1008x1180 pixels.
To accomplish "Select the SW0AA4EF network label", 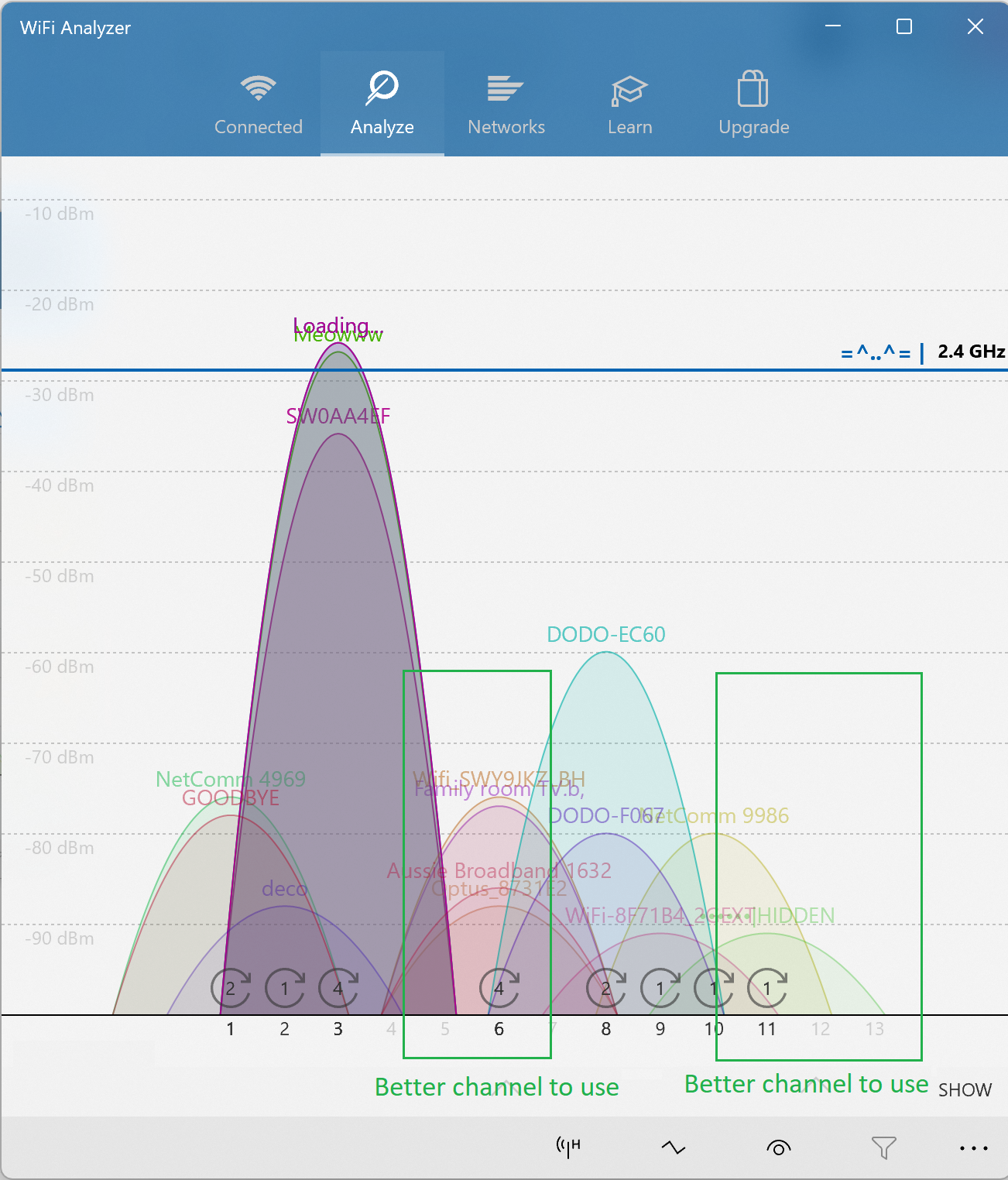I will [x=338, y=416].
